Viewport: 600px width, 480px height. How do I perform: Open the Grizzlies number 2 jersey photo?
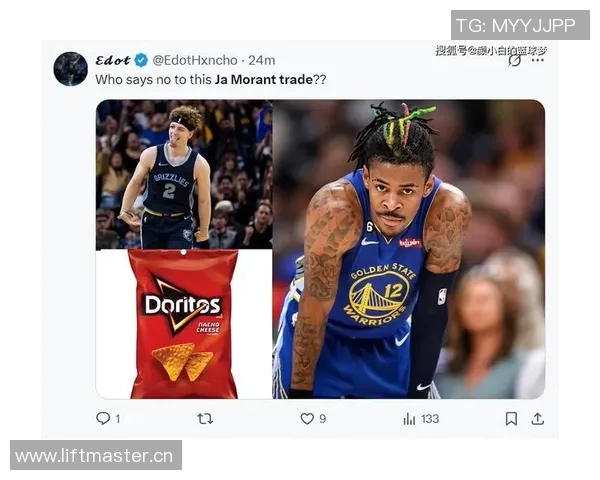click(x=184, y=175)
